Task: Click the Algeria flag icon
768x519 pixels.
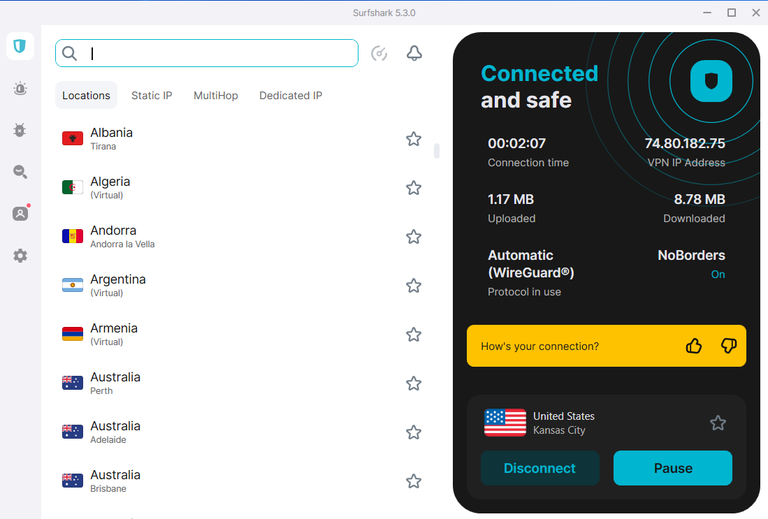Action: (x=72, y=188)
